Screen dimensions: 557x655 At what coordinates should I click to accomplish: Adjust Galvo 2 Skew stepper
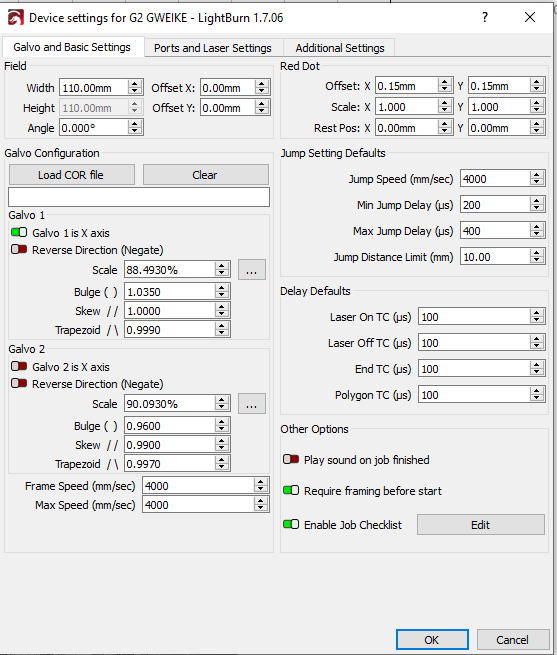tap(222, 444)
